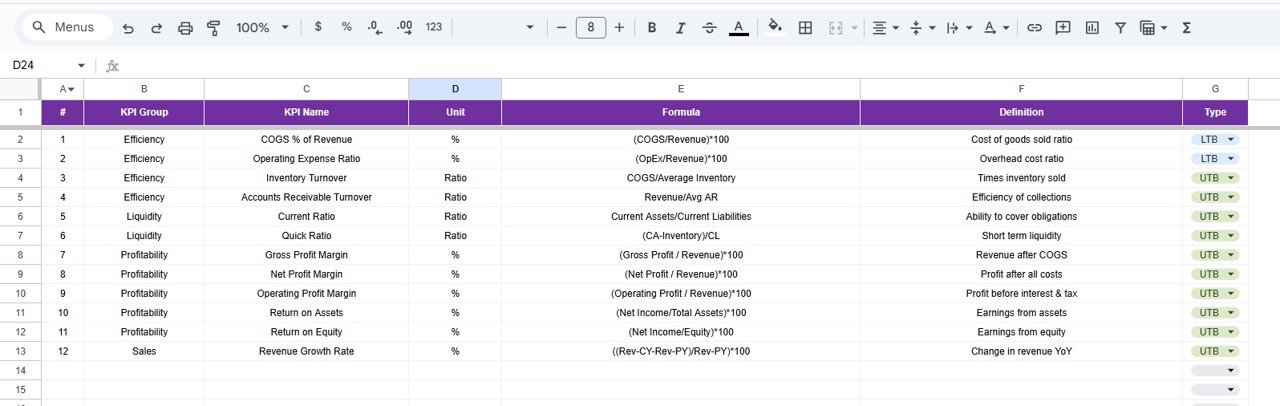Image resolution: width=1280 pixels, height=406 pixels.
Task: Open the 123 more formats menu
Action: [434, 28]
